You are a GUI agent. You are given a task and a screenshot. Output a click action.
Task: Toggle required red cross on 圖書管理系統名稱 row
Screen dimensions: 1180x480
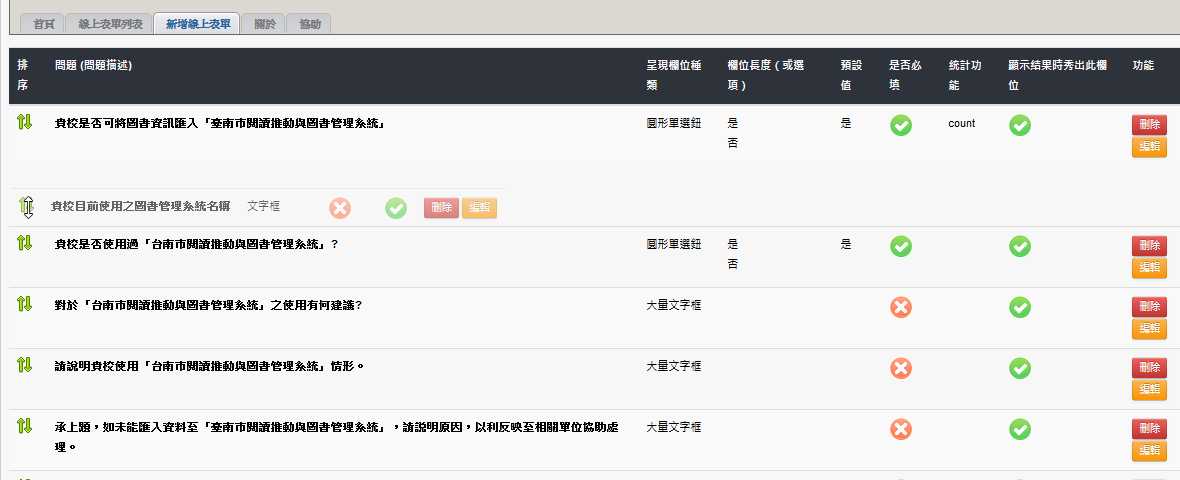pyautogui.click(x=341, y=208)
